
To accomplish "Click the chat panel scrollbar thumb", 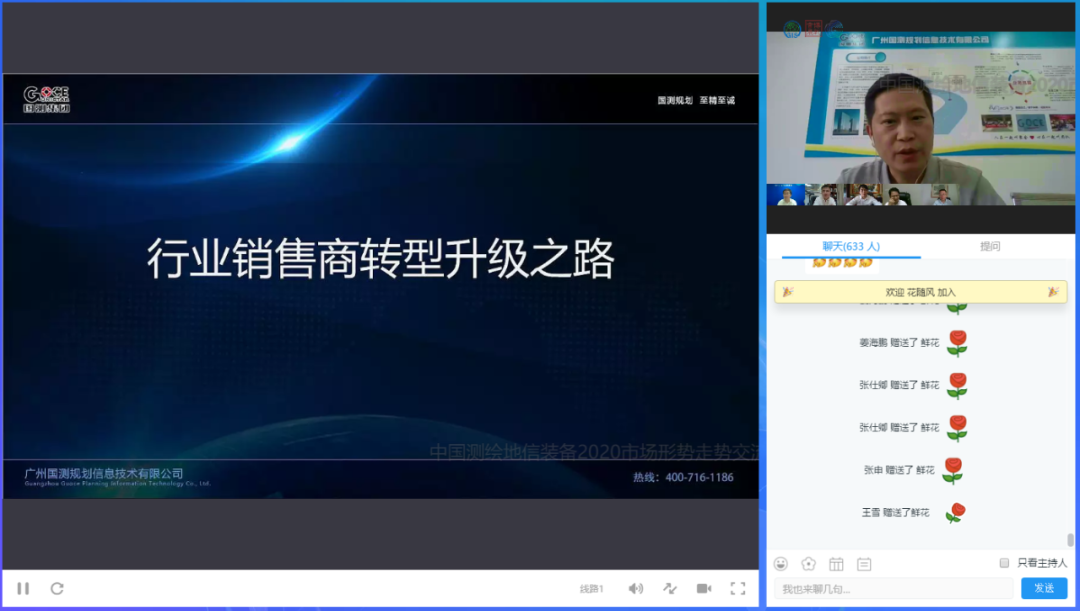I will pos(1070,540).
